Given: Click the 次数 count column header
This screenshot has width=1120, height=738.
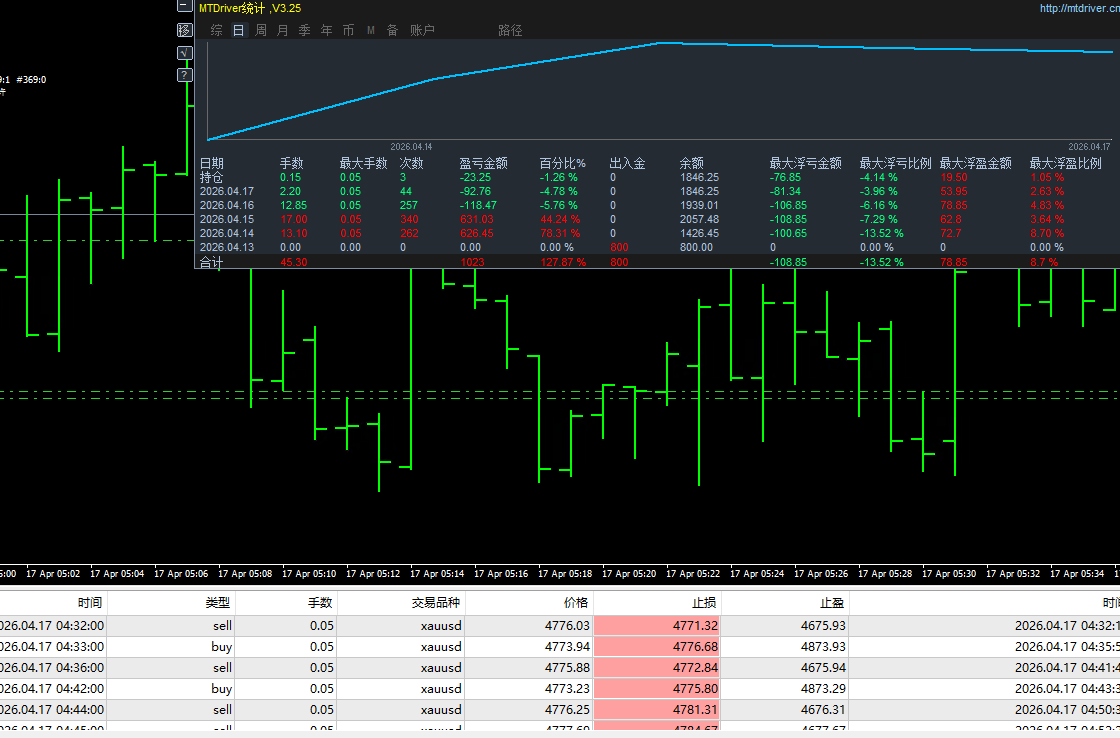Looking at the screenshot, I should pos(411,164).
